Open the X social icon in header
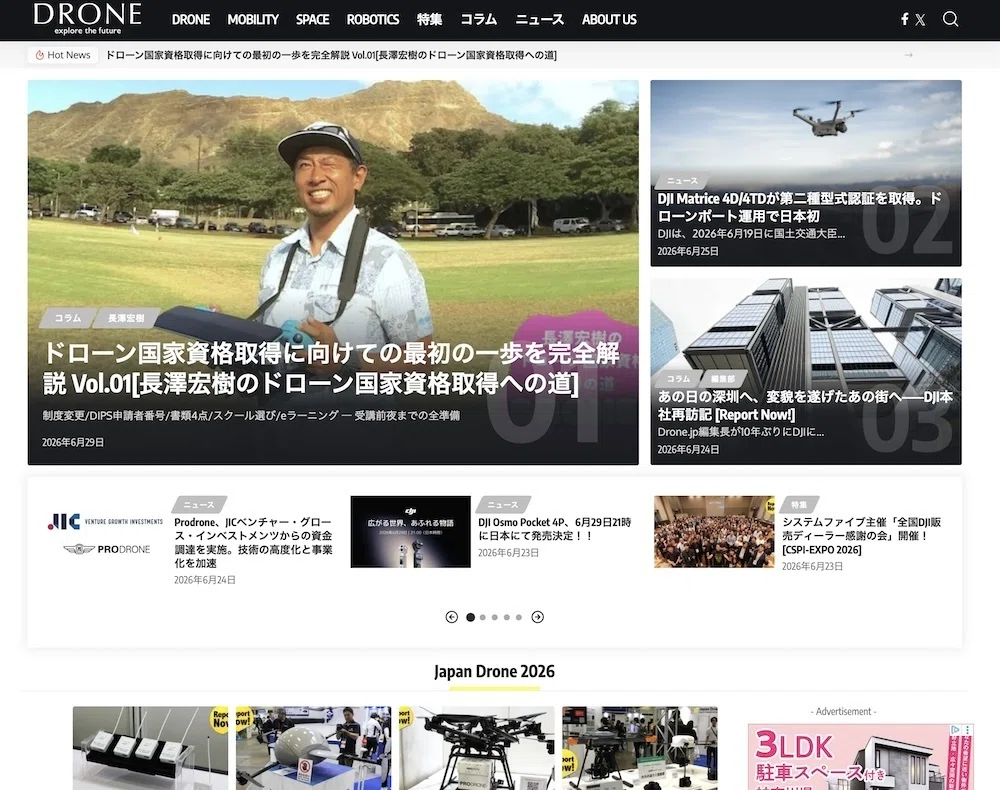1000x790 pixels. tap(920, 20)
